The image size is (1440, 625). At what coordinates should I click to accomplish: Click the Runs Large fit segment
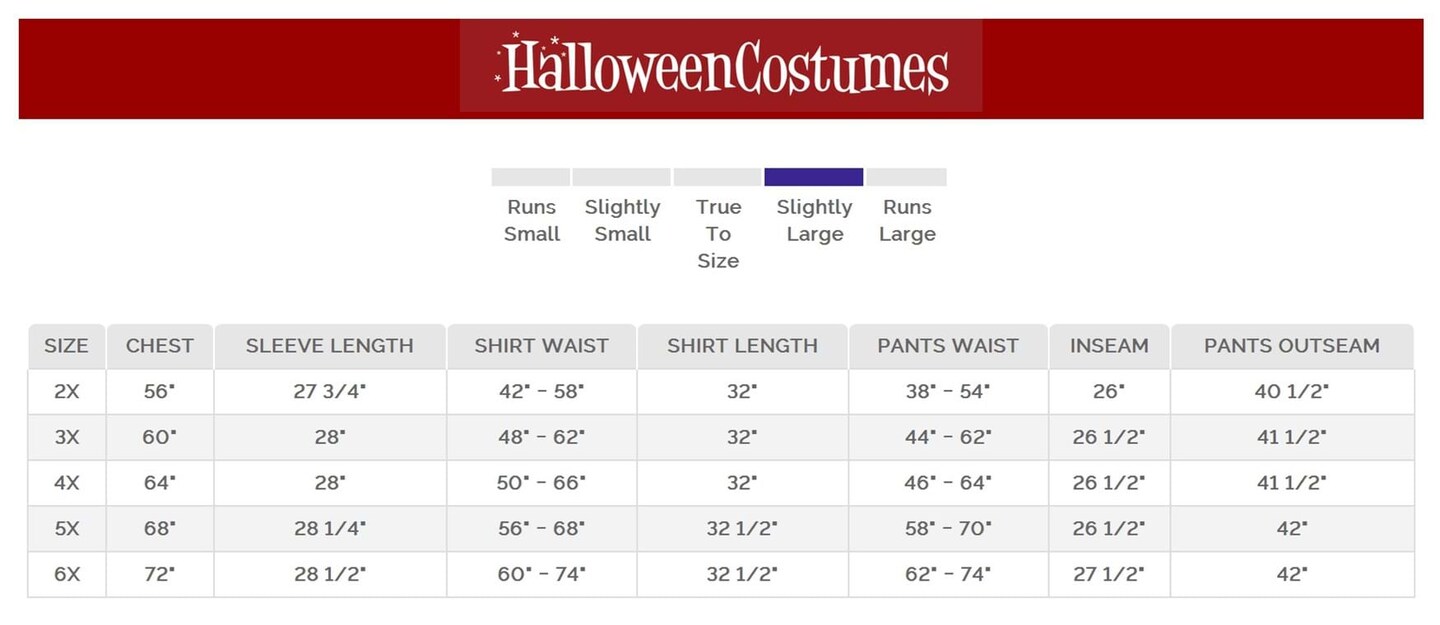(906, 177)
